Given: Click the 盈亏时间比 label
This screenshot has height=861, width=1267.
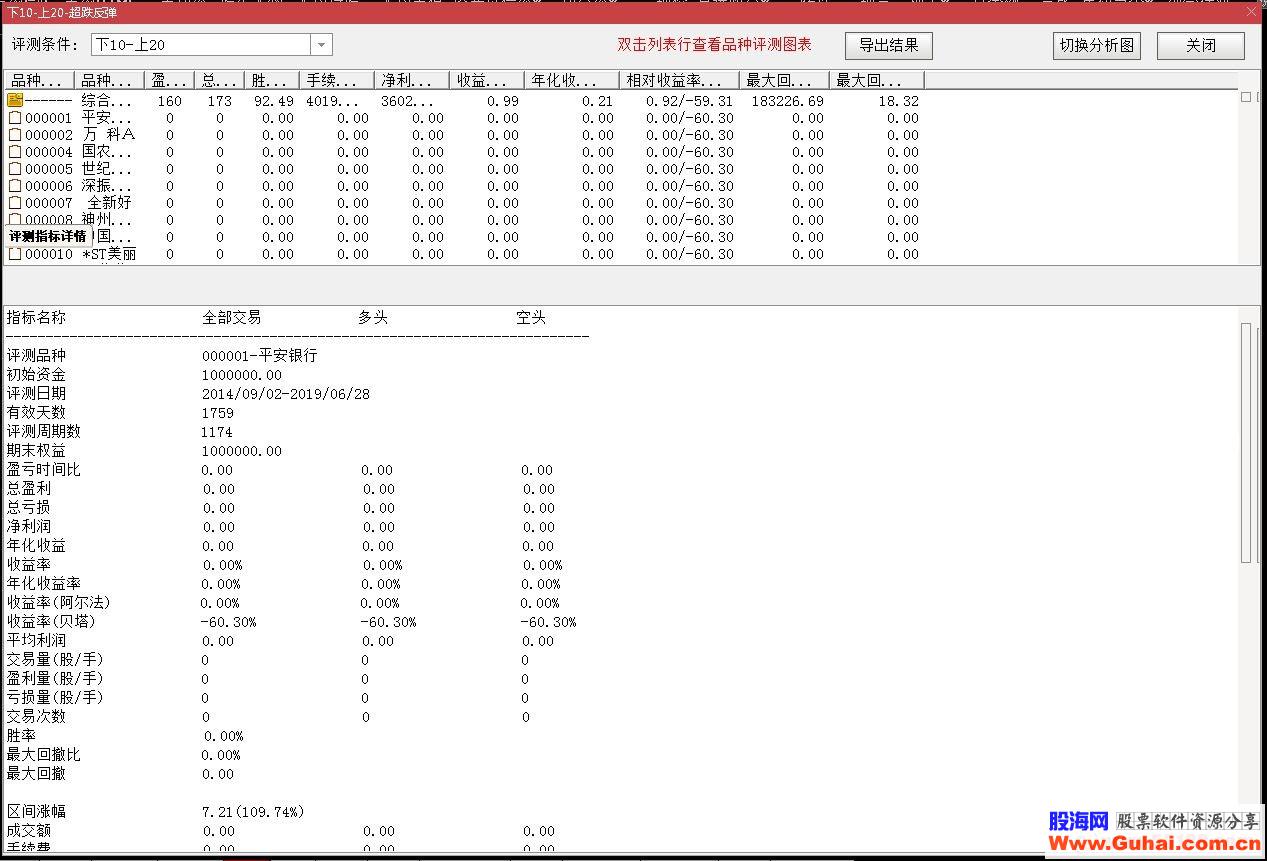Looking at the screenshot, I should pyautogui.click(x=44, y=470).
